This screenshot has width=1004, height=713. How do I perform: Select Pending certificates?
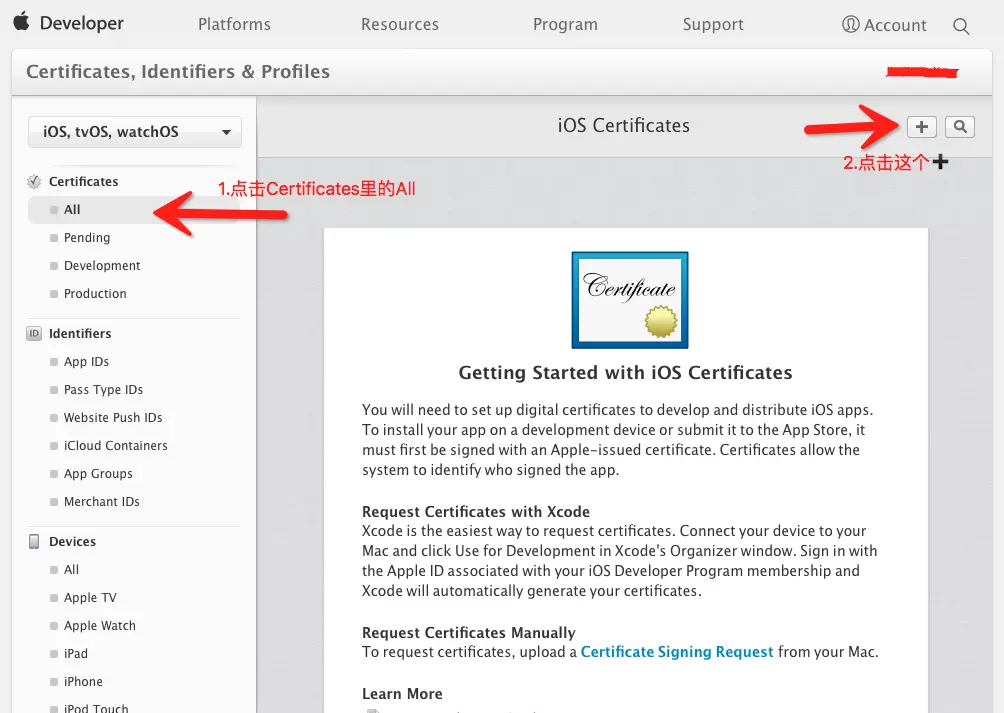pyautogui.click(x=87, y=237)
